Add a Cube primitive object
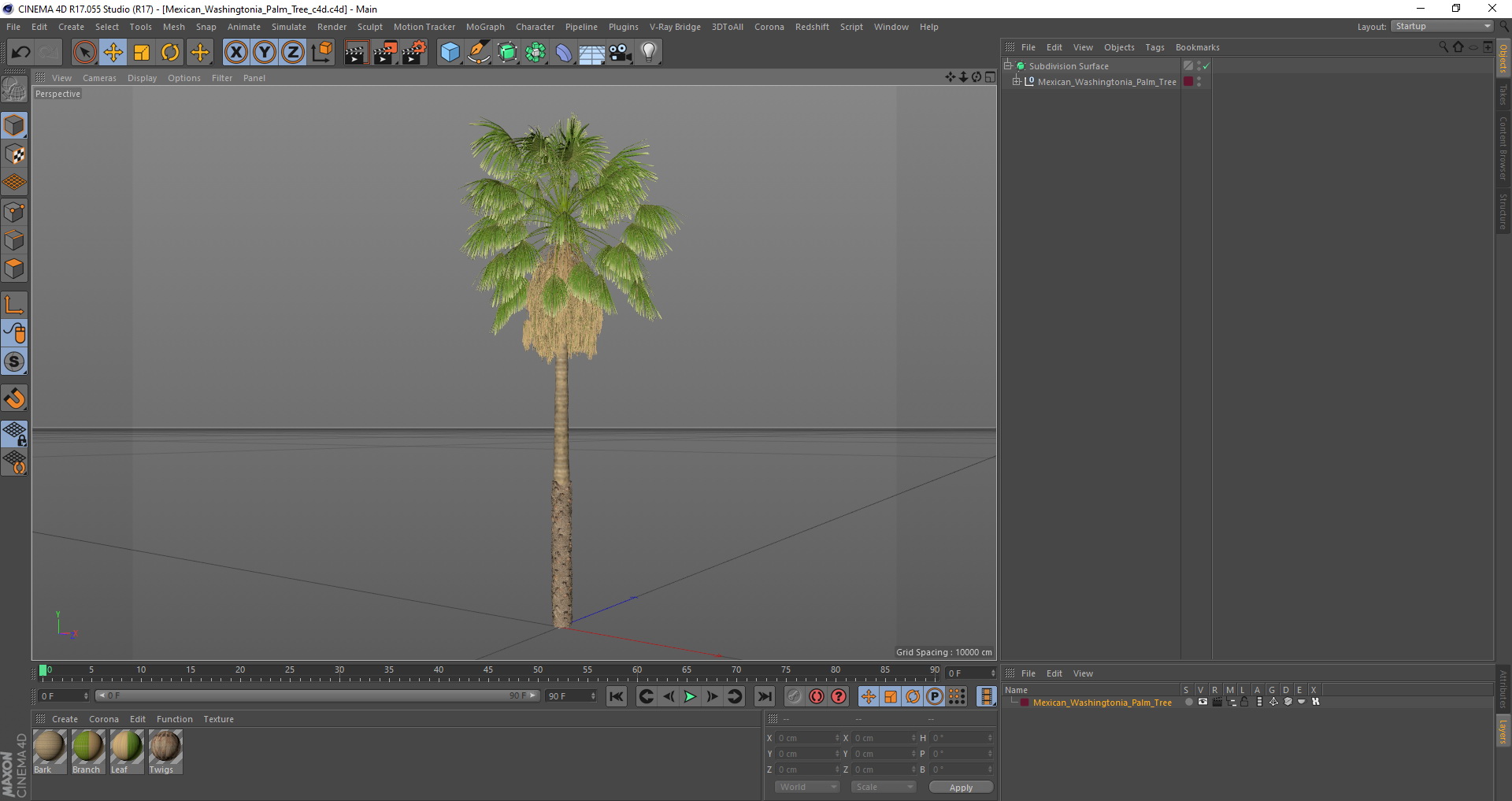 click(450, 53)
